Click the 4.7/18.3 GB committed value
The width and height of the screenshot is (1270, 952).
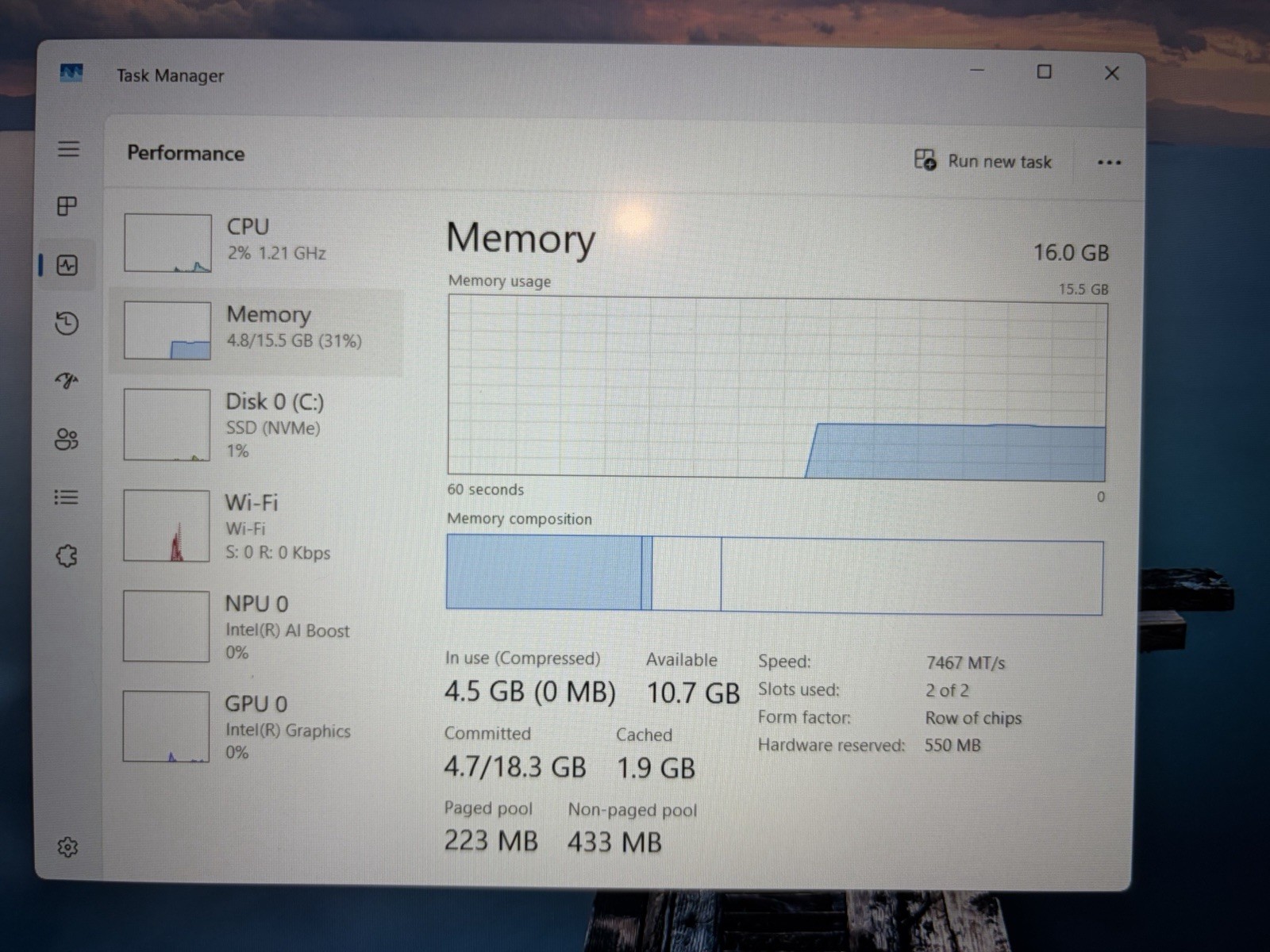pyautogui.click(x=515, y=767)
